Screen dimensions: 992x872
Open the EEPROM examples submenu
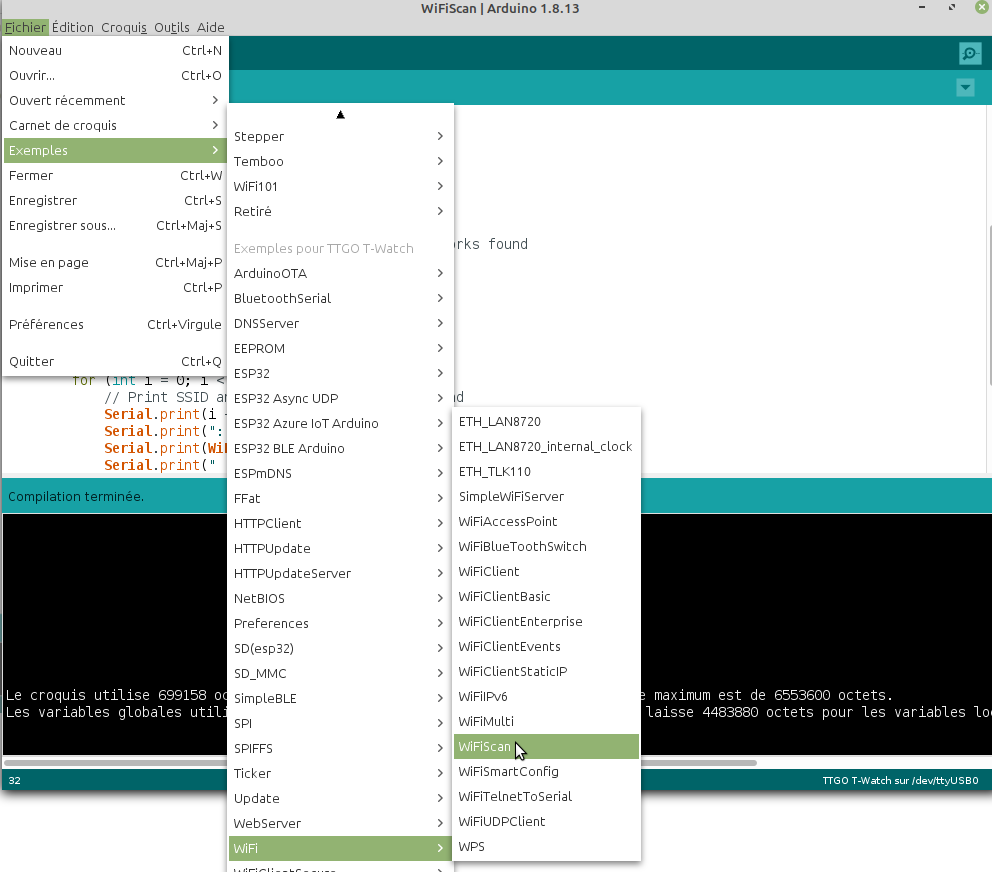click(x=340, y=348)
